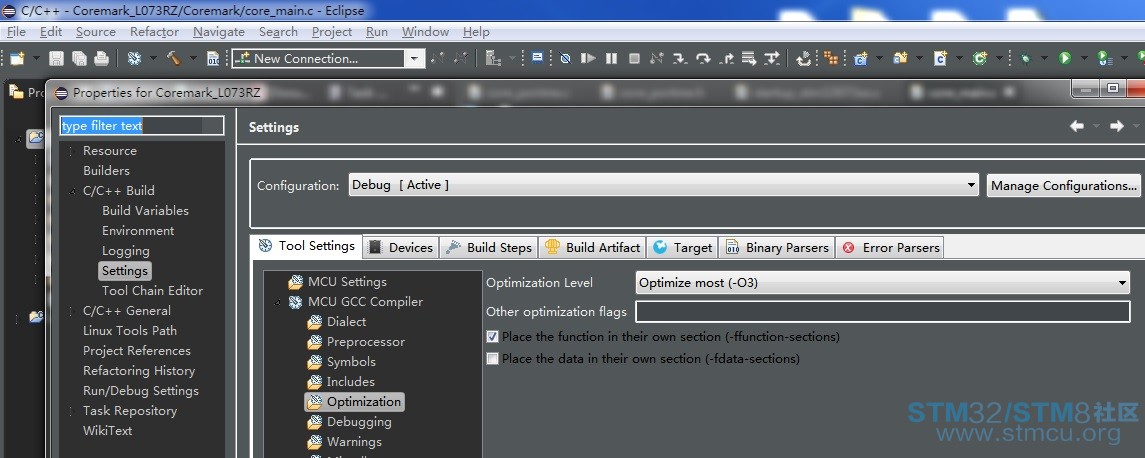Click the Debug bug icon

click(x=1026, y=58)
